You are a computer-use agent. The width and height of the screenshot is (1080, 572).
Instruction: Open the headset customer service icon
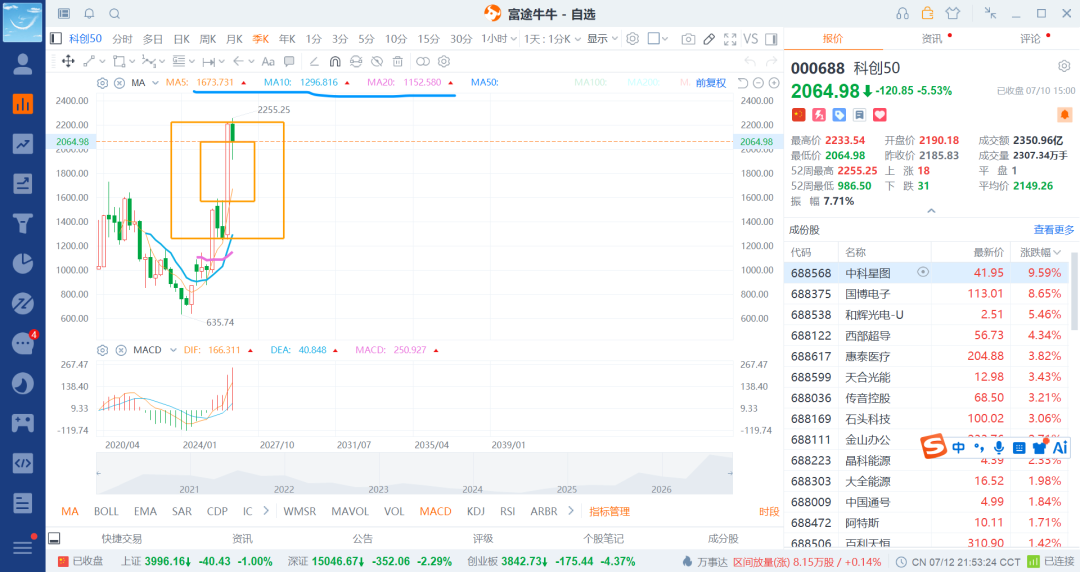(x=902, y=13)
